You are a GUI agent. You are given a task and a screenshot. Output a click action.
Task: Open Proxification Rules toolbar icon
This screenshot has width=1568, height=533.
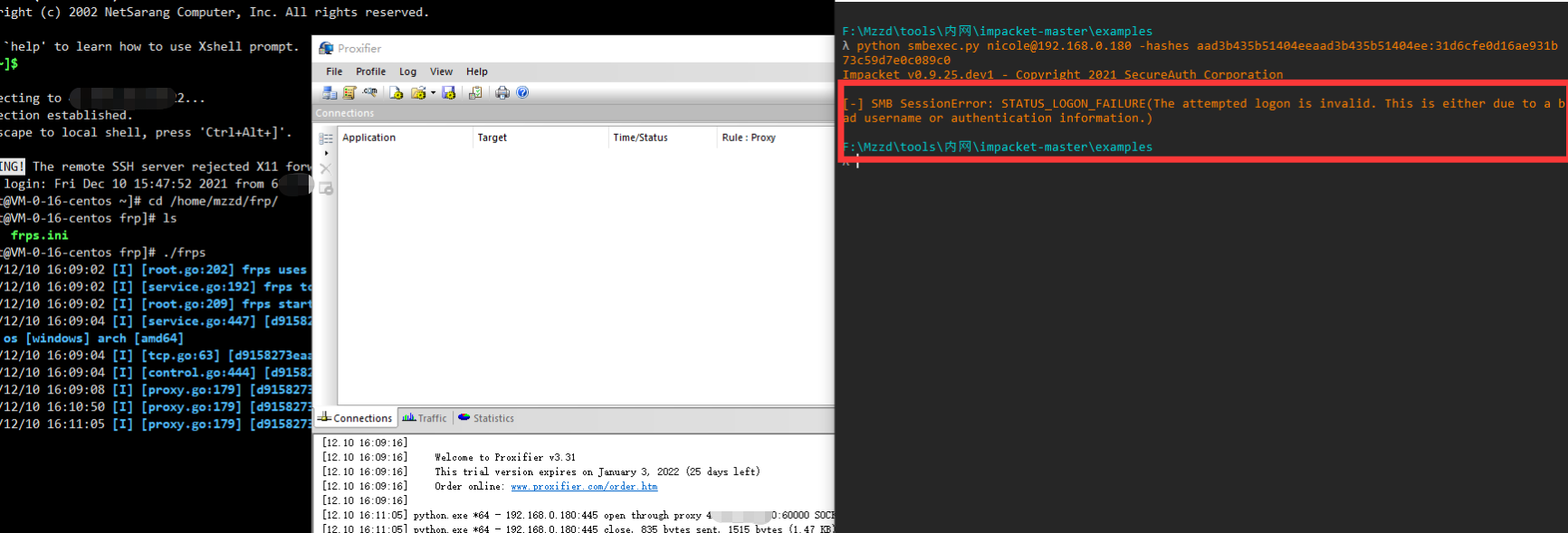click(x=349, y=92)
